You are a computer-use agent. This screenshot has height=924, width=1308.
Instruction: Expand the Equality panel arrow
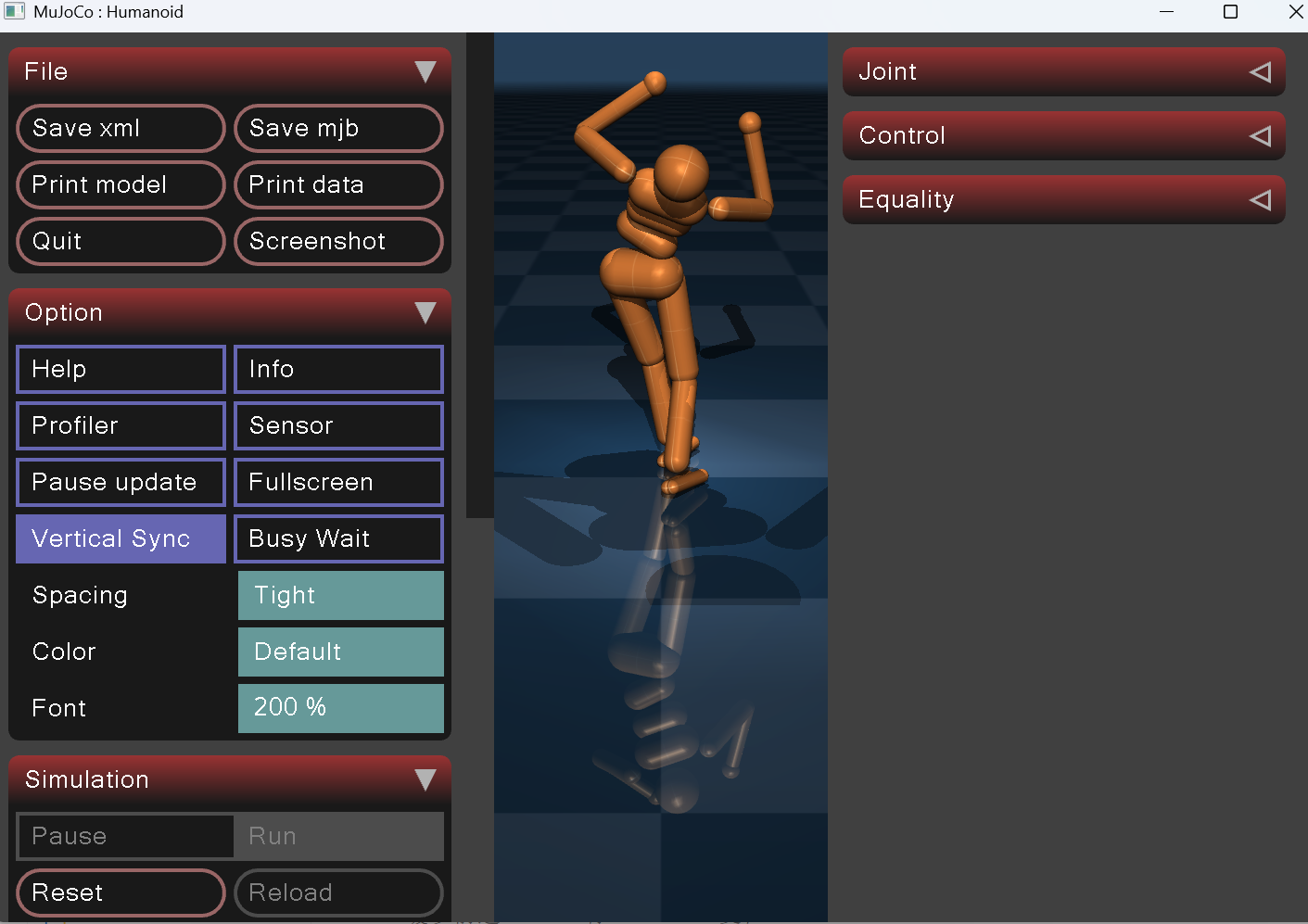(1260, 200)
